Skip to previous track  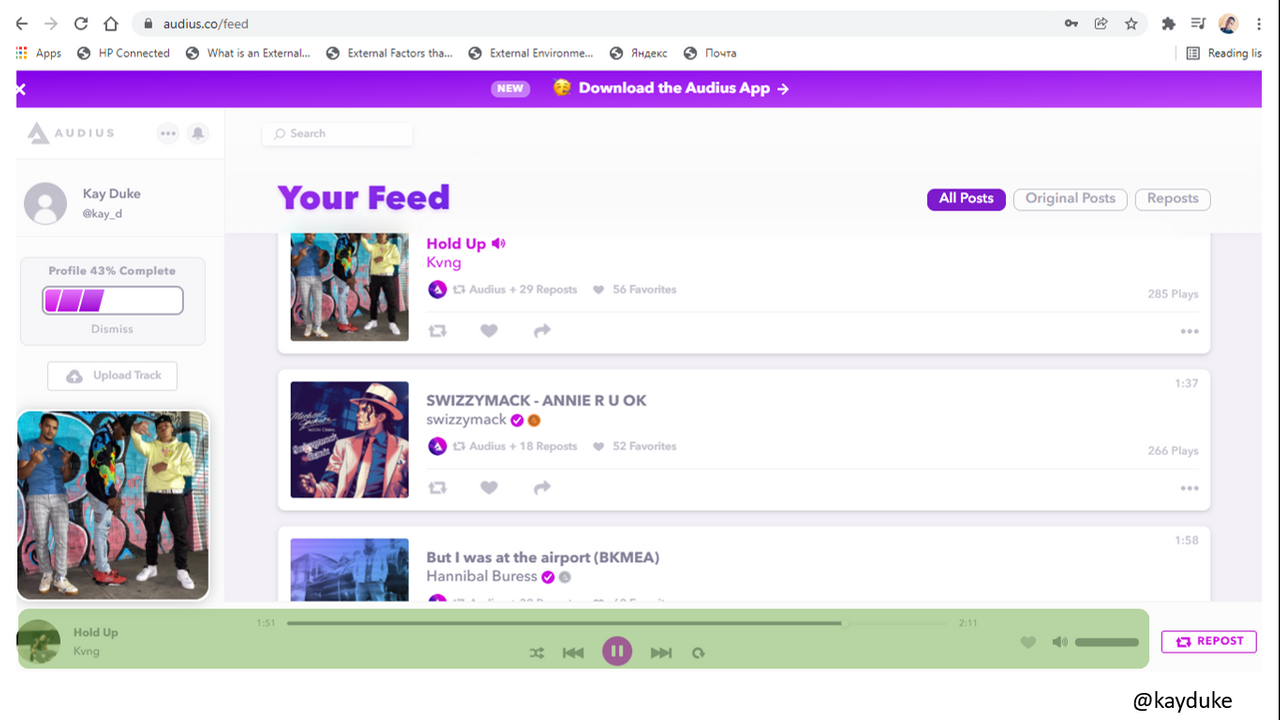573,653
